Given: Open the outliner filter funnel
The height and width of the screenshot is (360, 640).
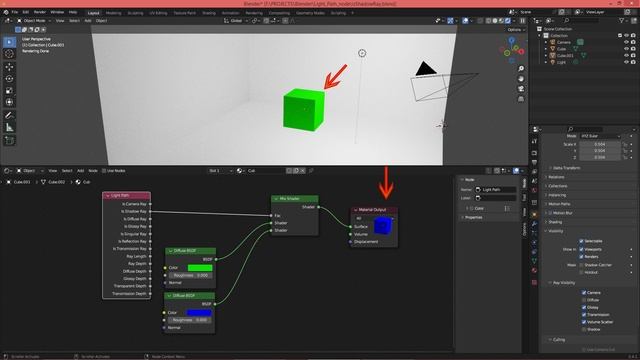Looking at the screenshot, I should point(622,20).
